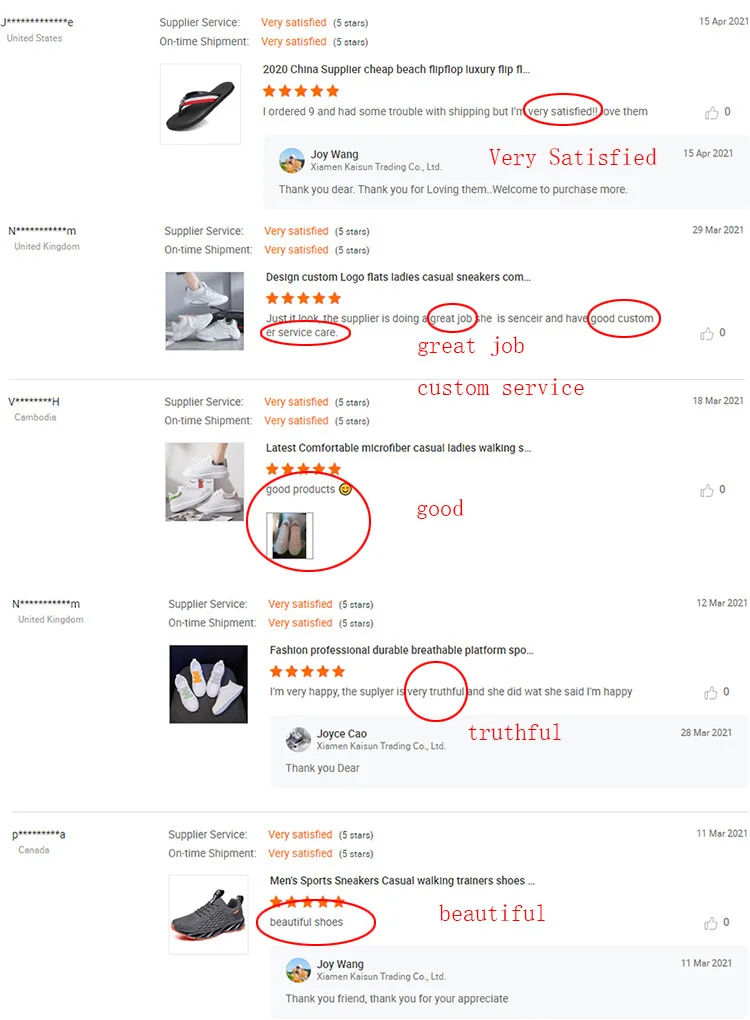Viewport: 750px width, 1020px height.
Task: Open 'Fashion professional durable breathable platform' link
Action: pyautogui.click(x=401, y=650)
